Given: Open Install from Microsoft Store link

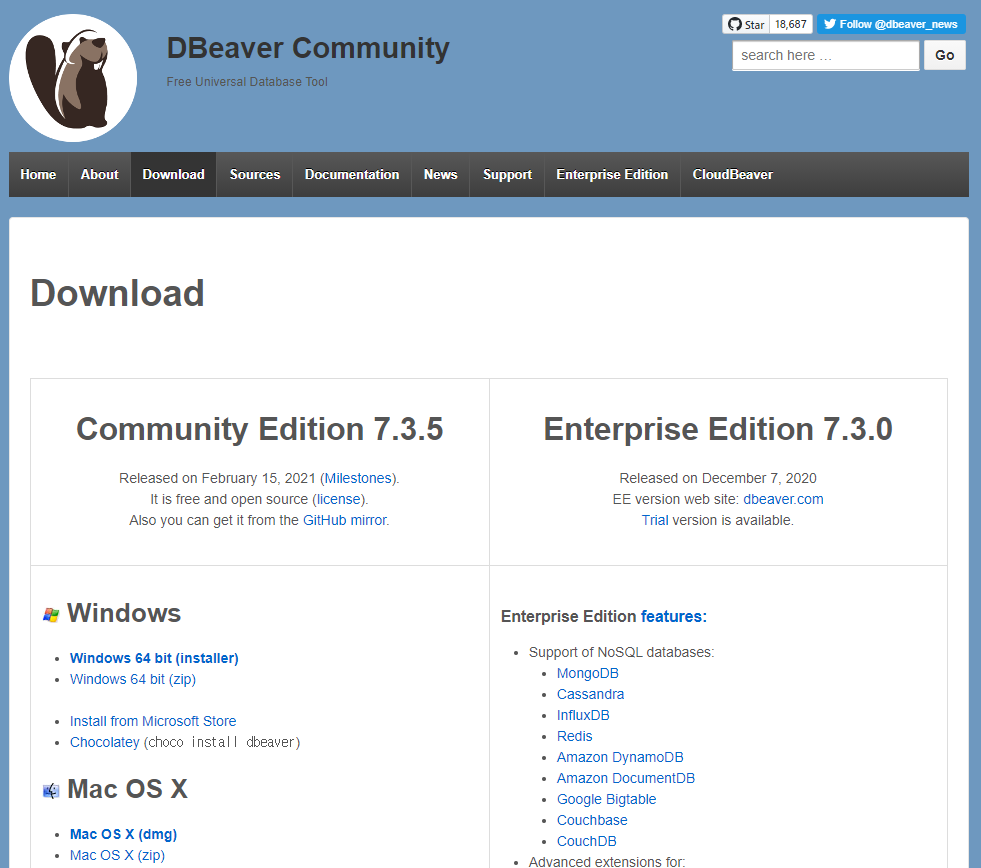Looking at the screenshot, I should pyautogui.click(x=153, y=721).
